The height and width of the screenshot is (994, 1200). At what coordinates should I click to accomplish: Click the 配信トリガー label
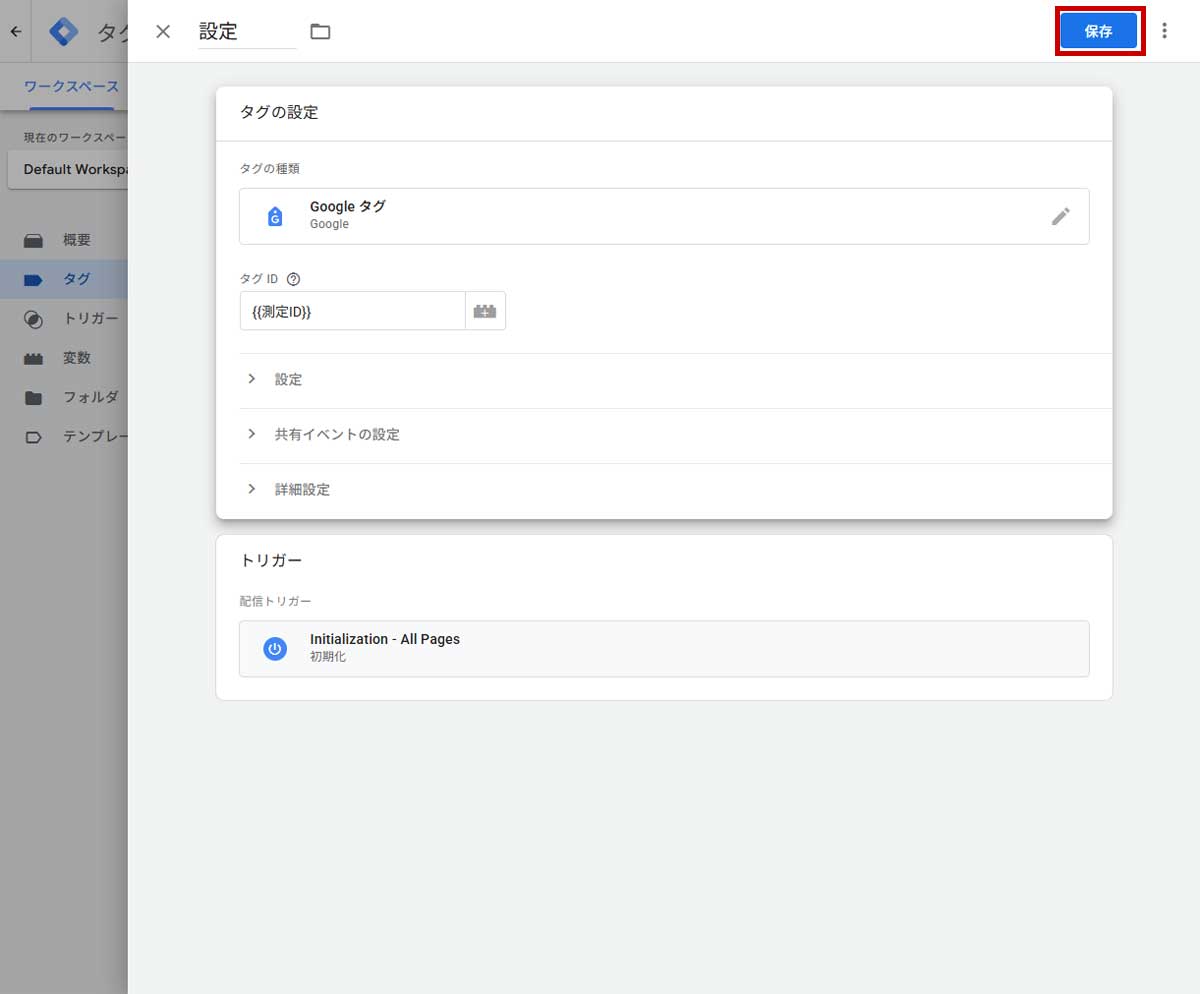(275, 601)
